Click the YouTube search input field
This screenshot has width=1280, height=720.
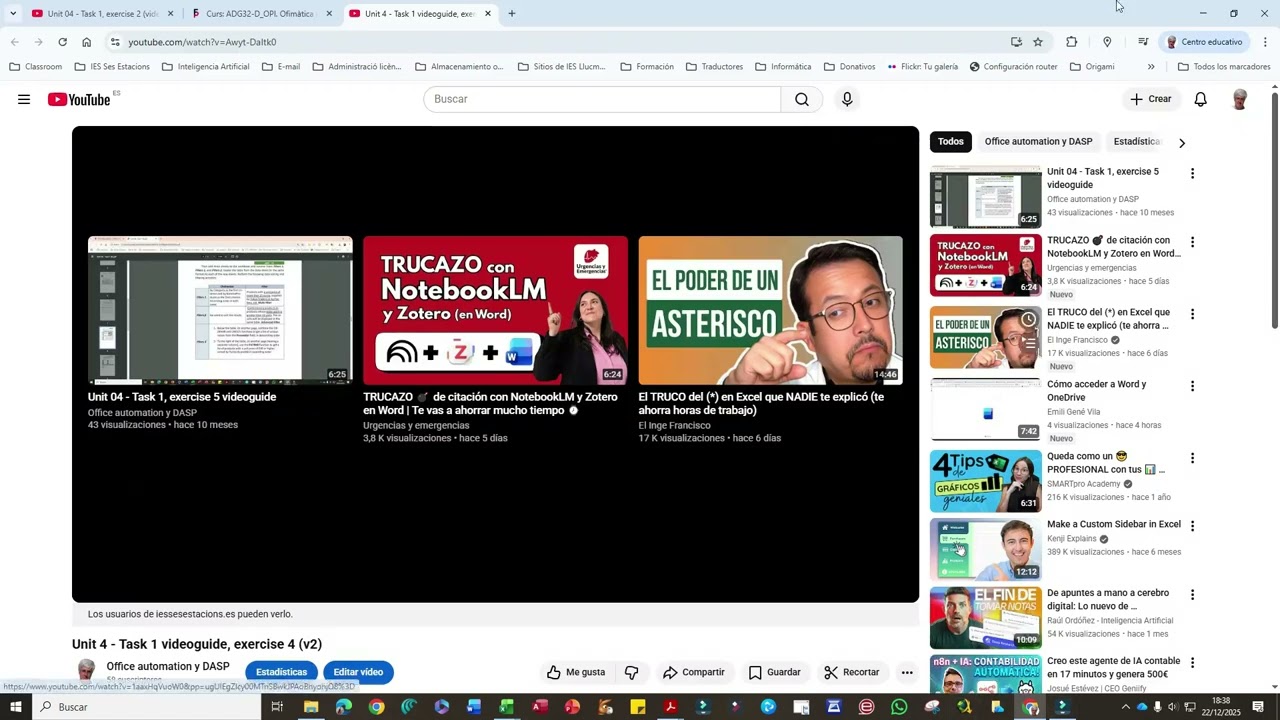[x=602, y=99]
